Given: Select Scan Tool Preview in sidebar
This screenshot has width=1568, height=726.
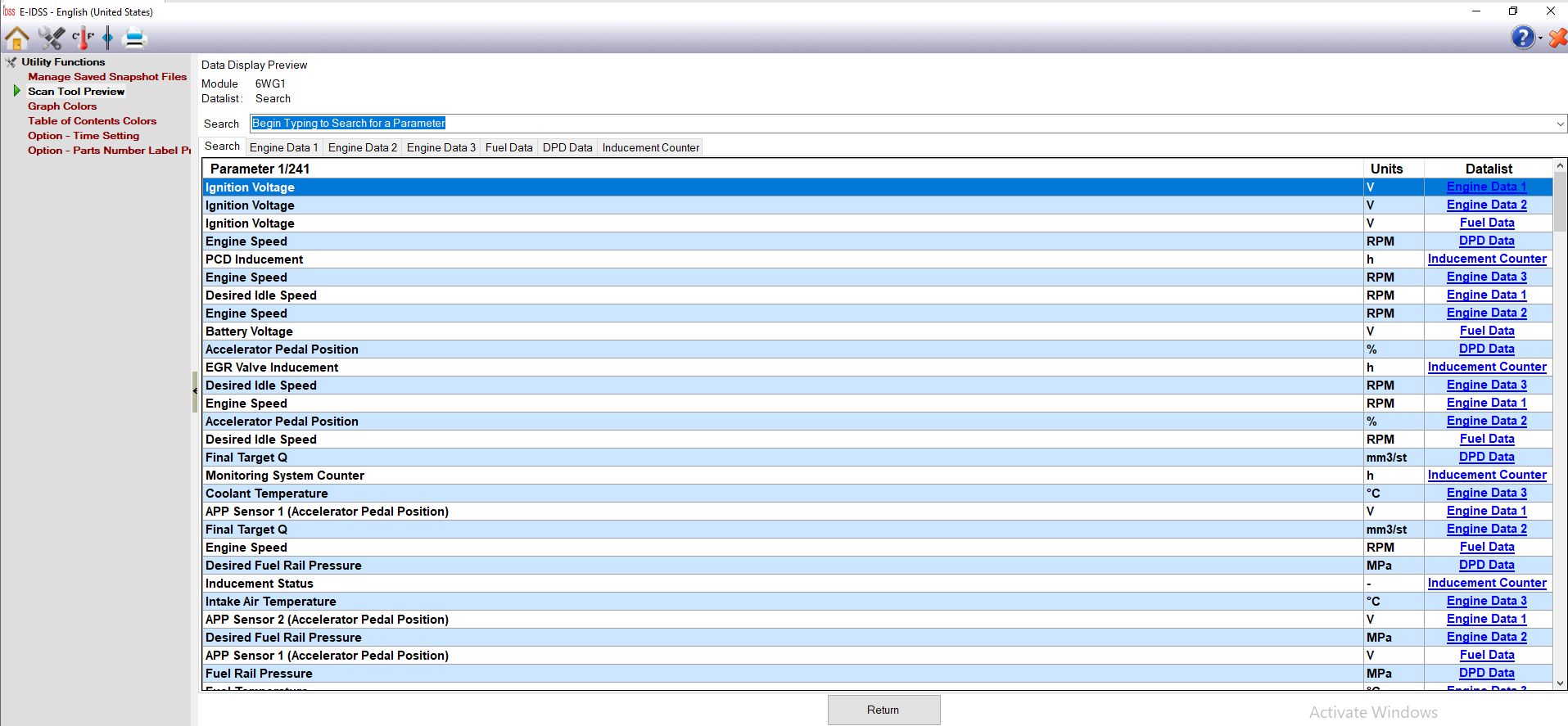Looking at the screenshot, I should pos(76,92).
